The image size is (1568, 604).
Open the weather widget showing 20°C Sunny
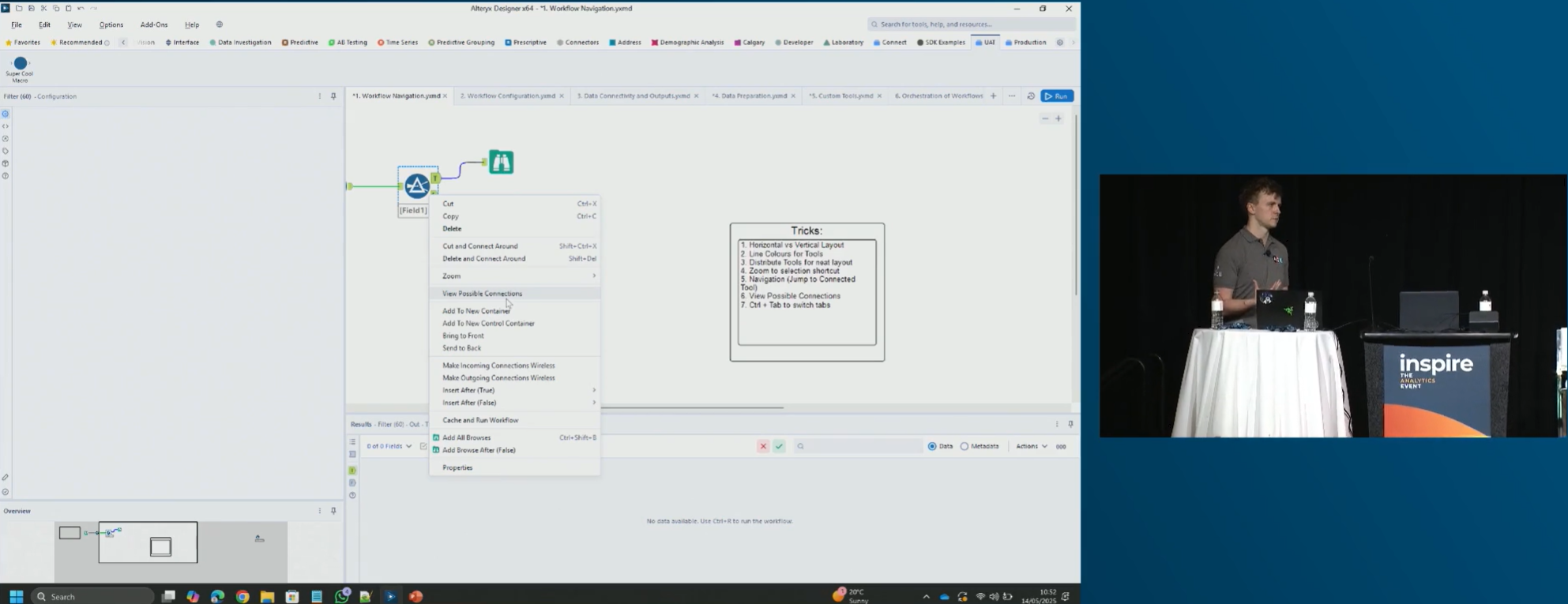coord(852,596)
